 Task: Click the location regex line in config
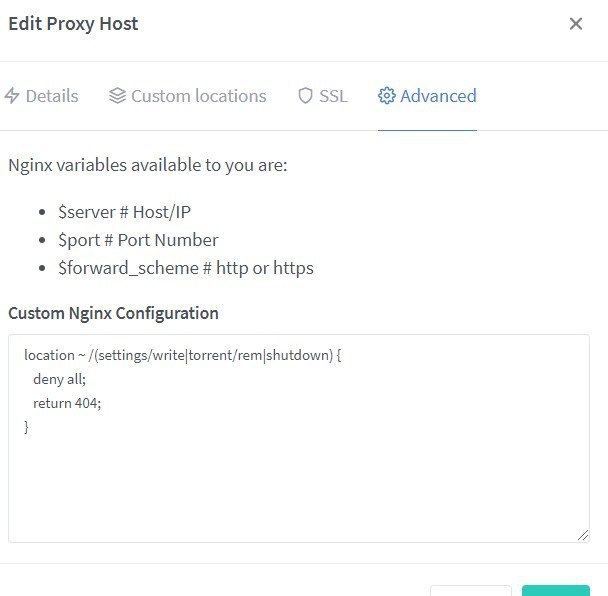tap(182, 355)
